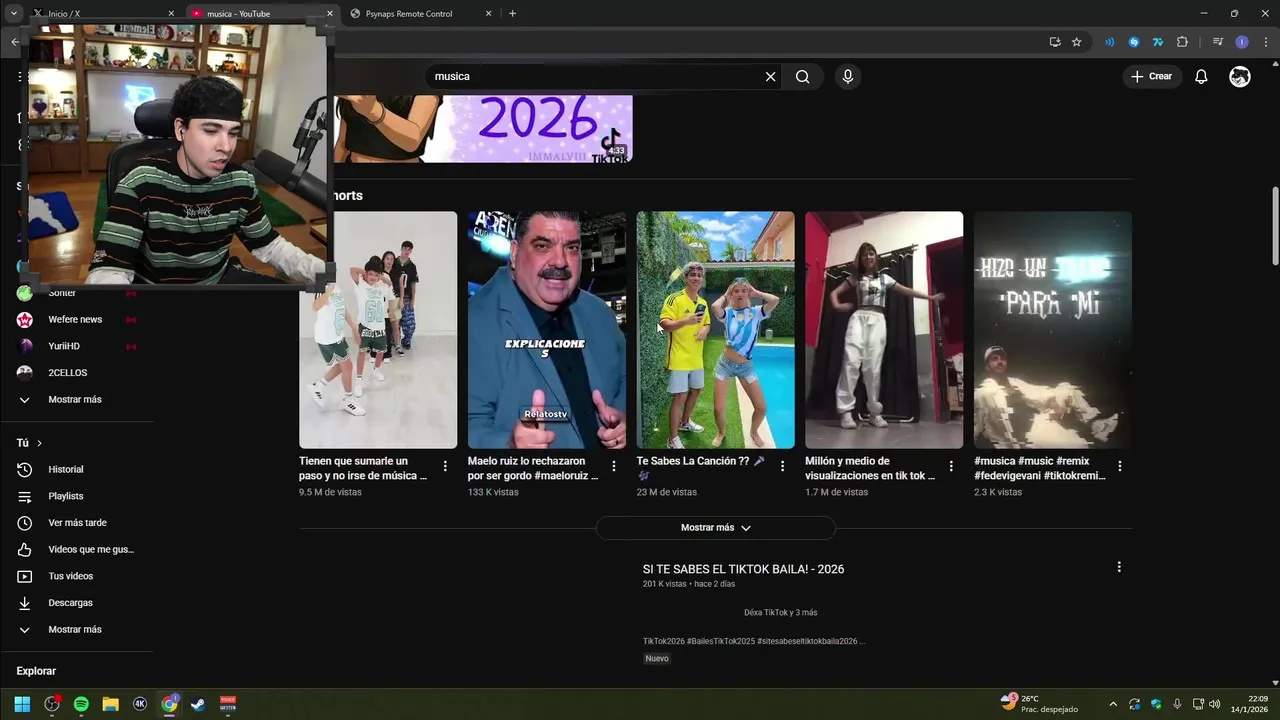Open video 'SI TE SABES EL TIKTOK BAILA! - 2026'
Image resolution: width=1280 pixels, height=720 pixels.
743,569
